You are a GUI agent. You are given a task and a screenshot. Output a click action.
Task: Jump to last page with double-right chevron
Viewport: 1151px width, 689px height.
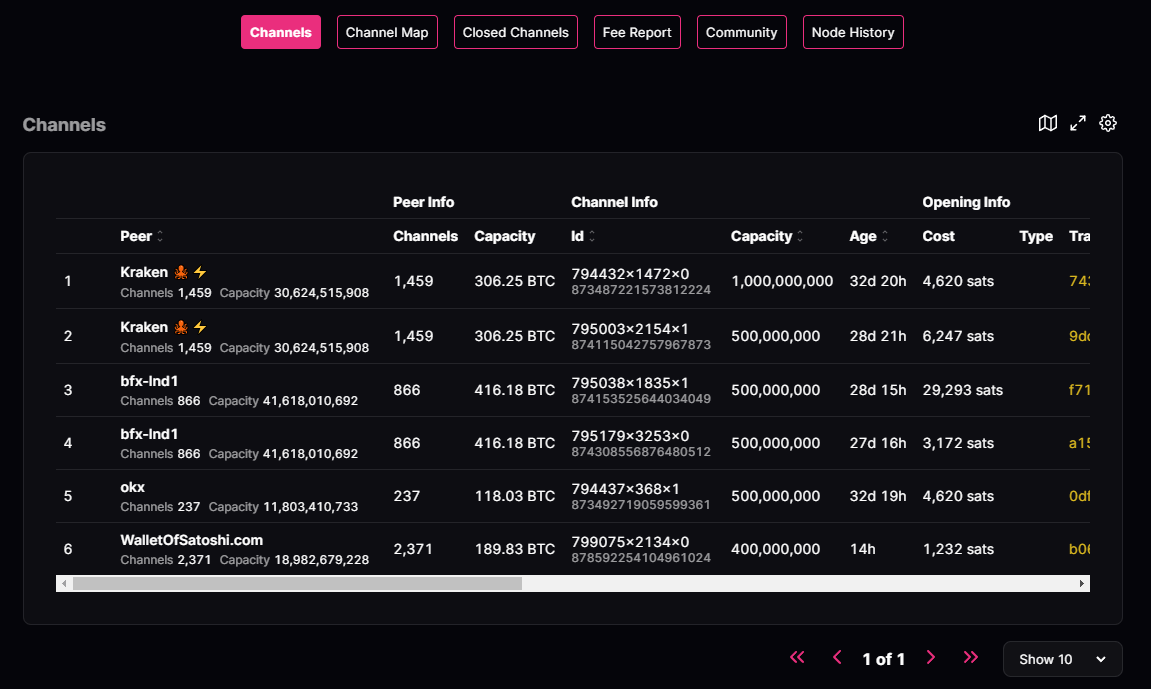pyautogui.click(x=970, y=657)
